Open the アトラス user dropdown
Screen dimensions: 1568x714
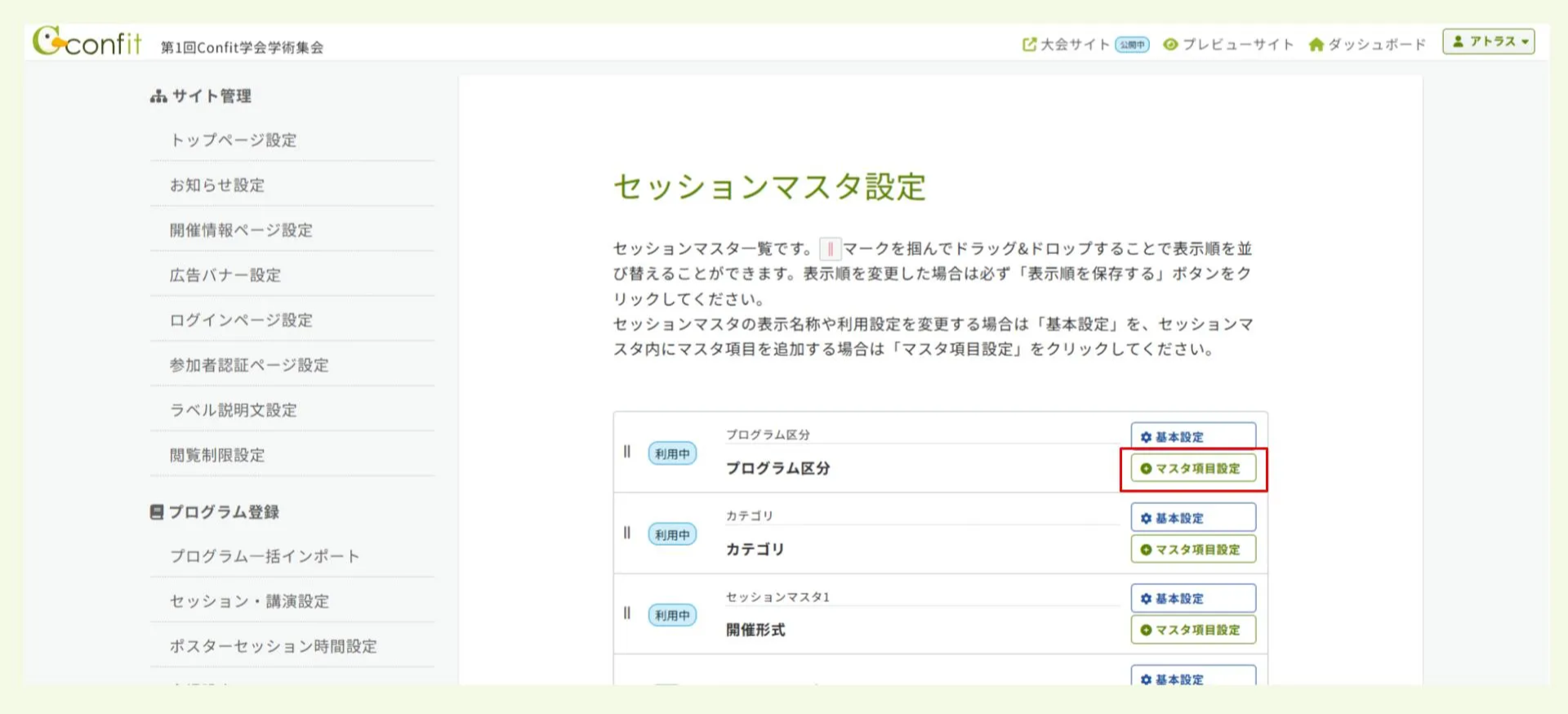(x=1489, y=42)
